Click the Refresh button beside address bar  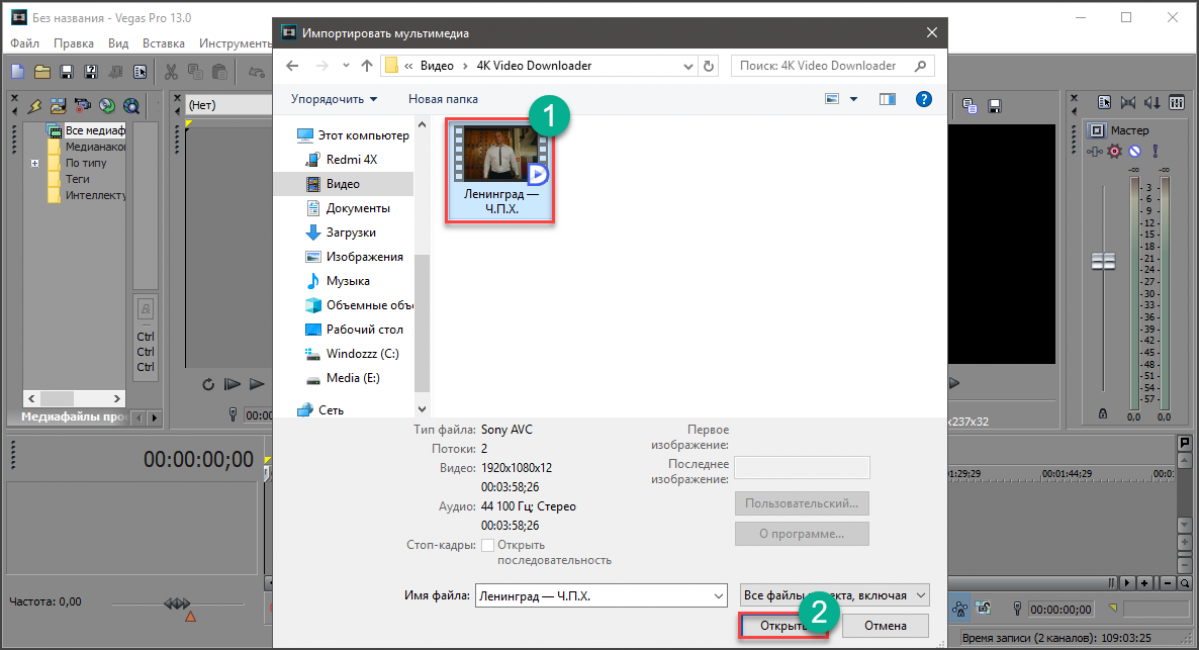709,66
